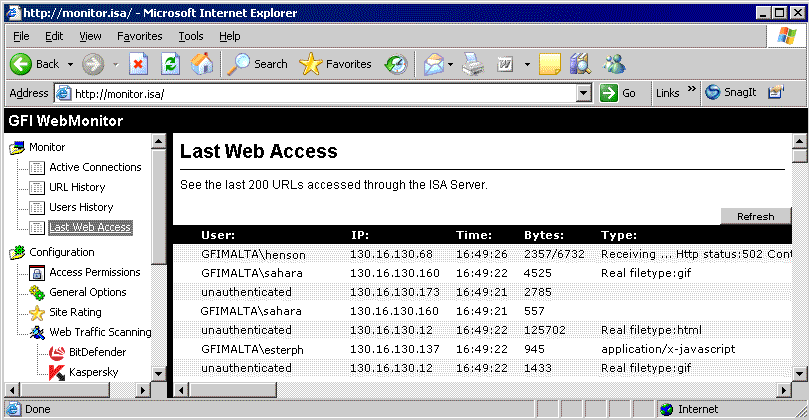This screenshot has width=809, height=420.
Task: Click application/x-javascript type text
Action: coord(668,349)
